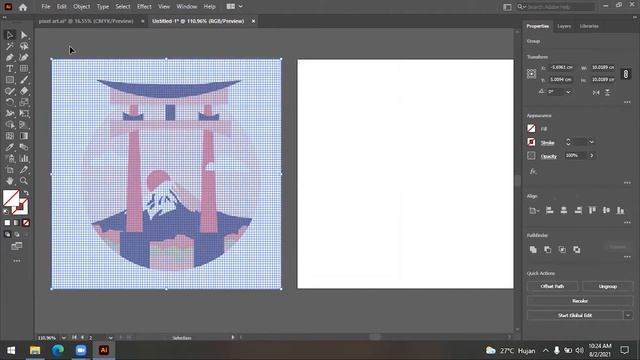Select the Gradient tool
The width and height of the screenshot is (640, 360).
point(24,136)
